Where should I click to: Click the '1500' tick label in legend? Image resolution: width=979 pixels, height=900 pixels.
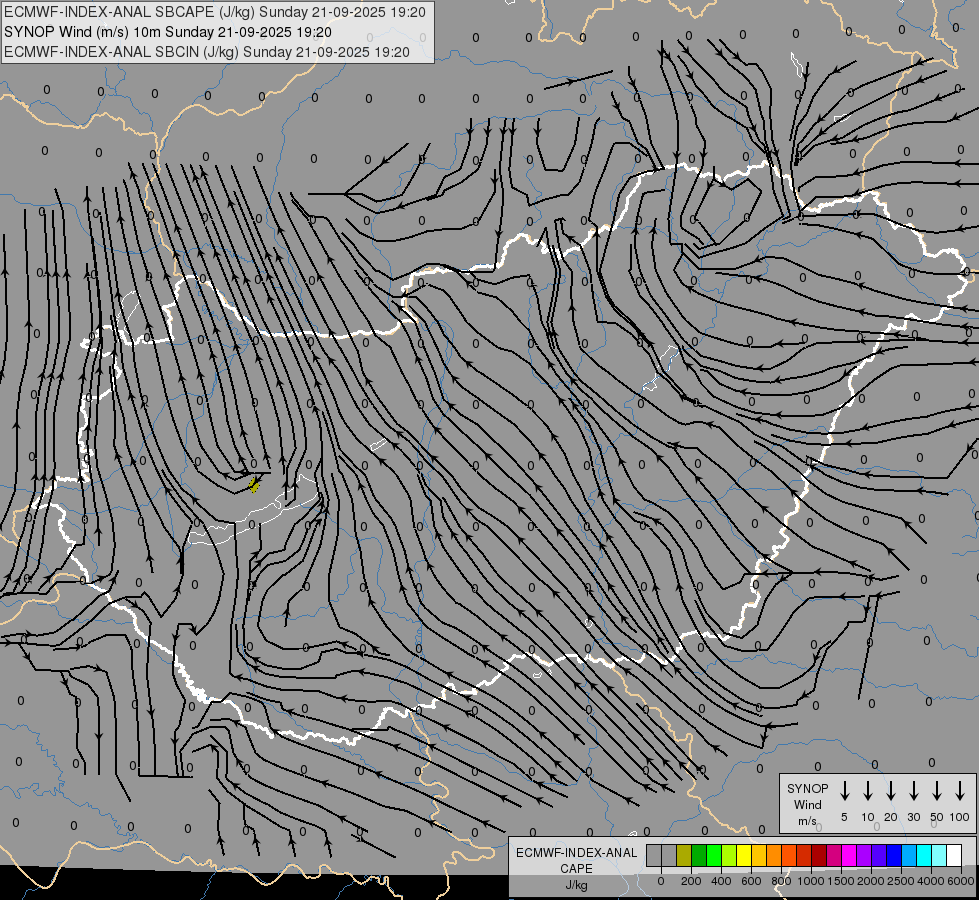pos(841,881)
